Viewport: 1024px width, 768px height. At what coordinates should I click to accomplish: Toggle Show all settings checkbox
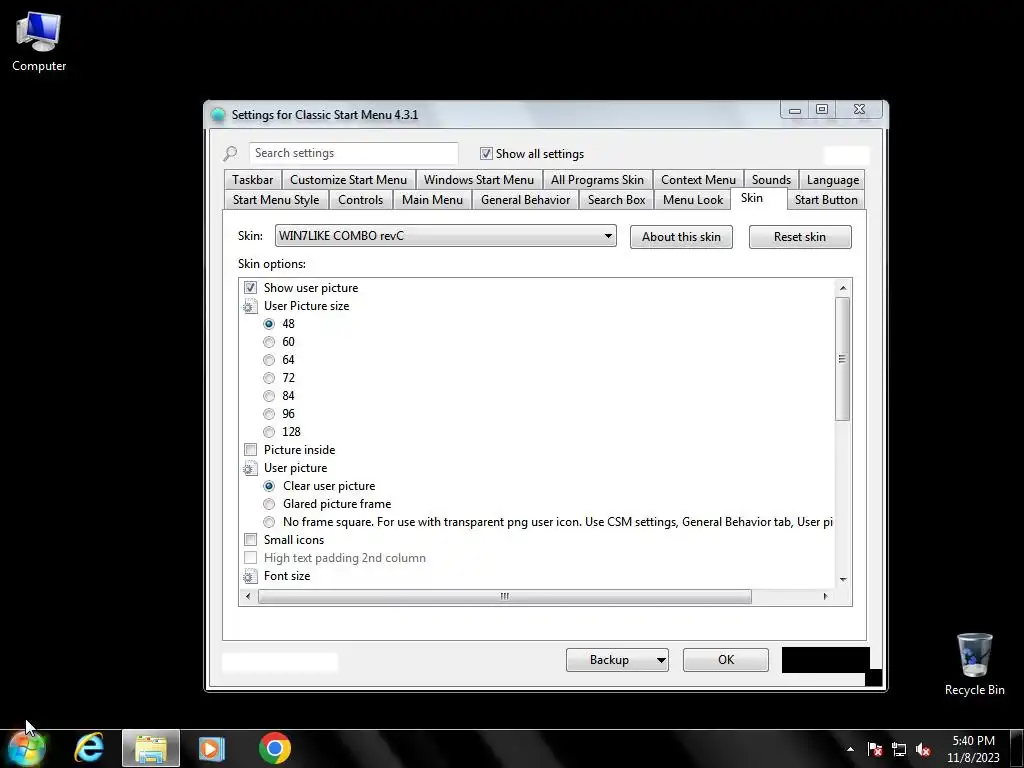pos(486,153)
